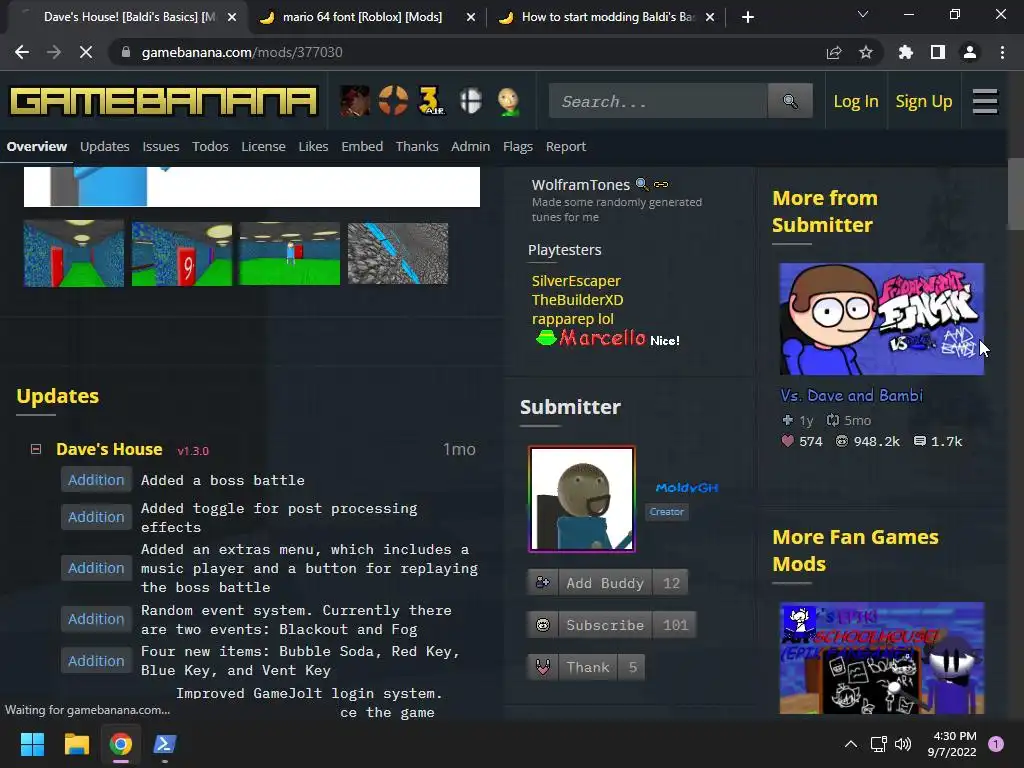Open Marcello's profile link
The height and width of the screenshot is (768, 1024).
(602, 338)
